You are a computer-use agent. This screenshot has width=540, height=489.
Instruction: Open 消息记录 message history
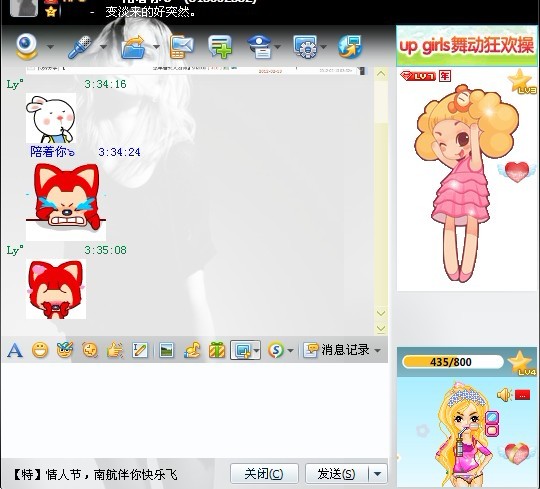click(336, 350)
